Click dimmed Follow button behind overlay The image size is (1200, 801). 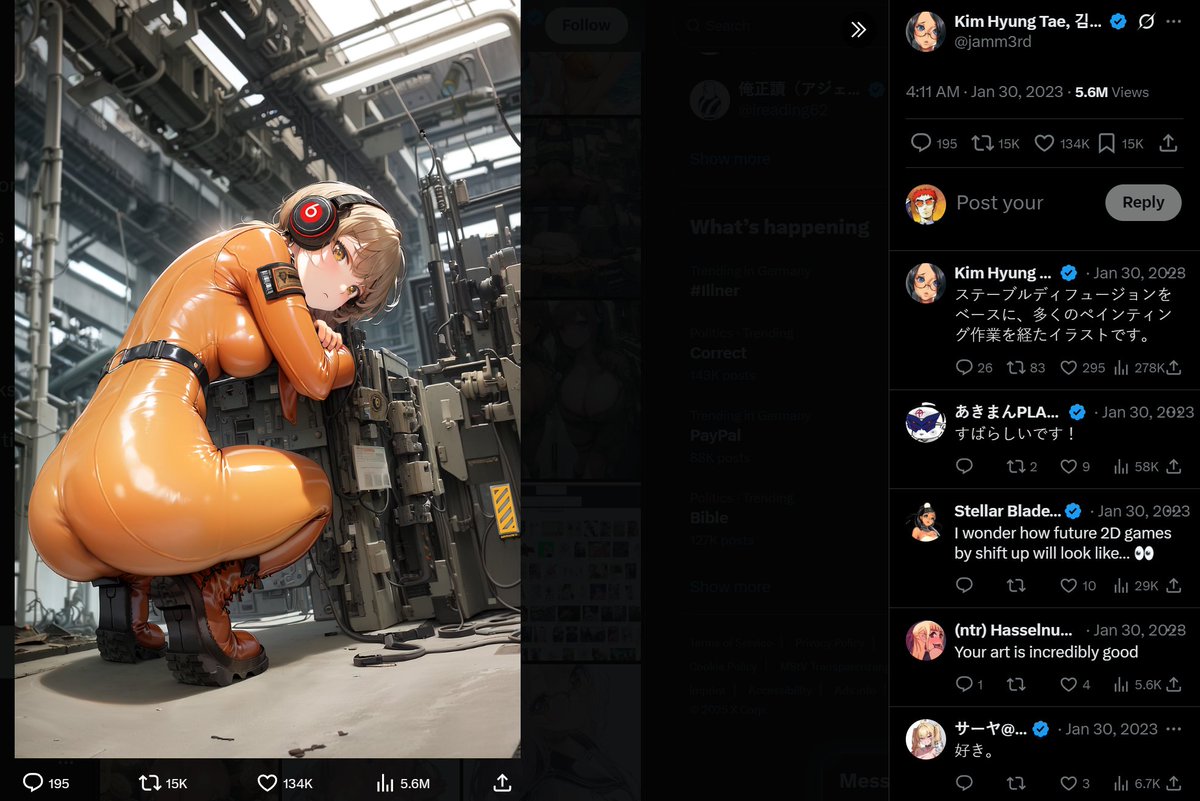(586, 25)
